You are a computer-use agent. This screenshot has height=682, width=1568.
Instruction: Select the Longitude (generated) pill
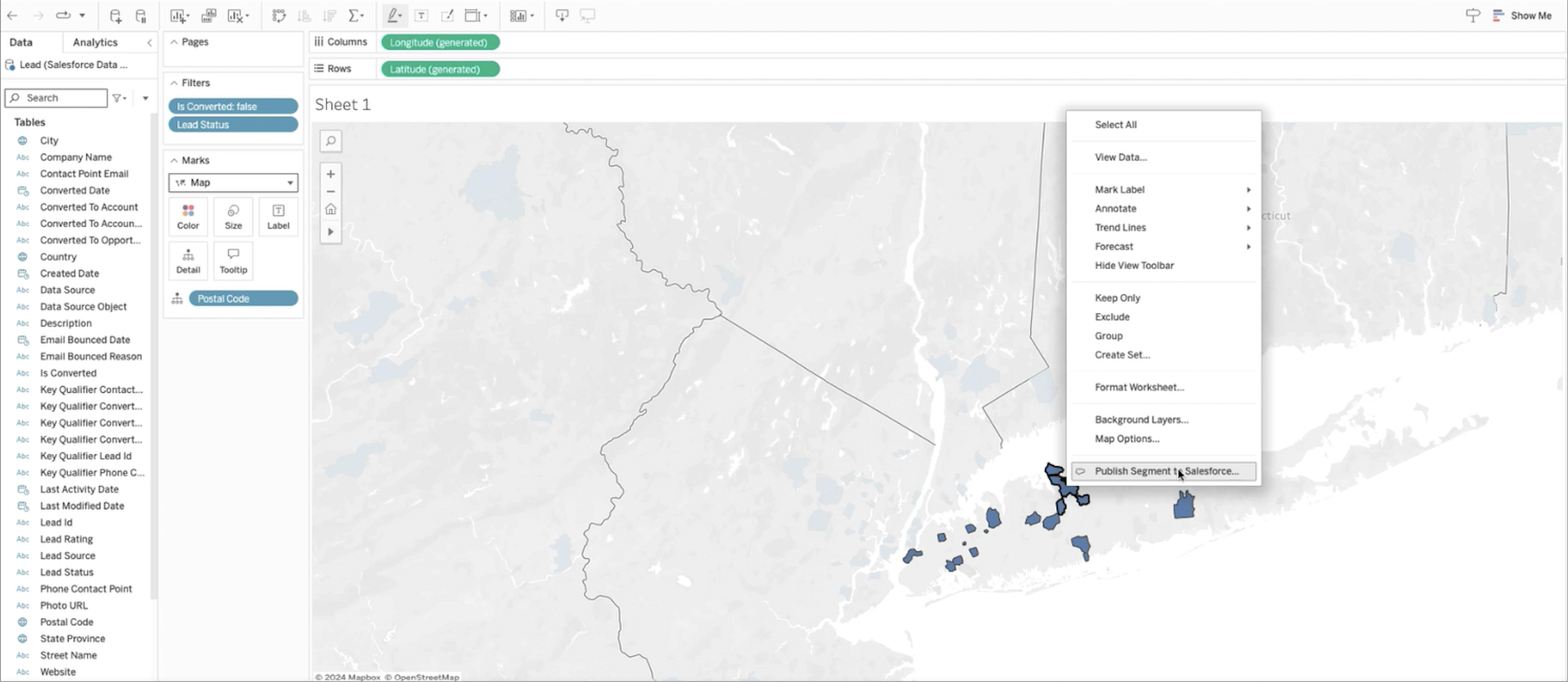coord(440,42)
